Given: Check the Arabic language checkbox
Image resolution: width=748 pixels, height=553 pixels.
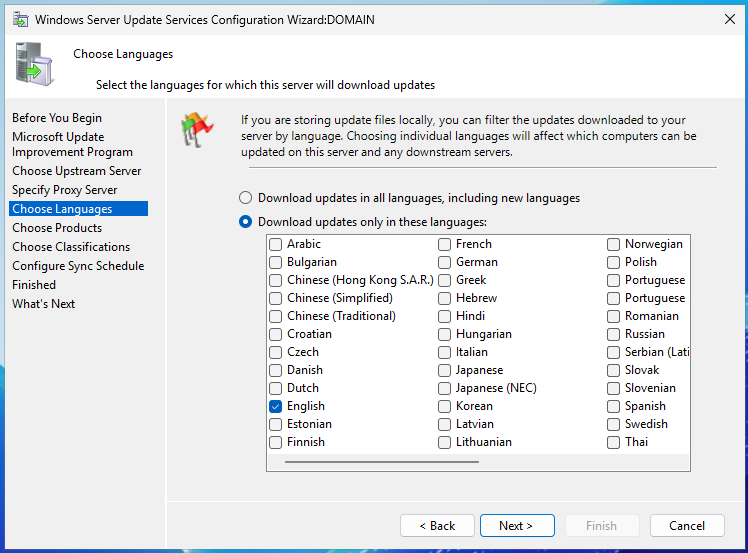Looking at the screenshot, I should click(x=275, y=244).
